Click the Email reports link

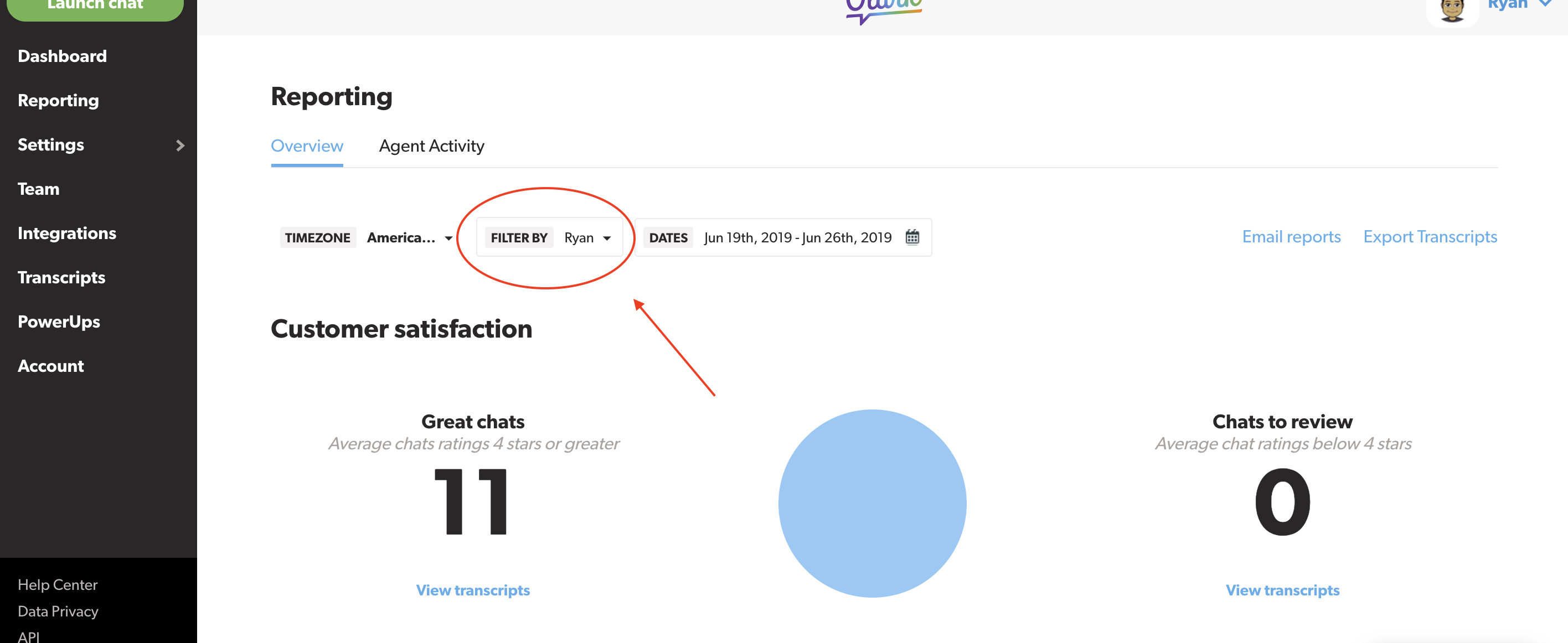click(x=1291, y=237)
